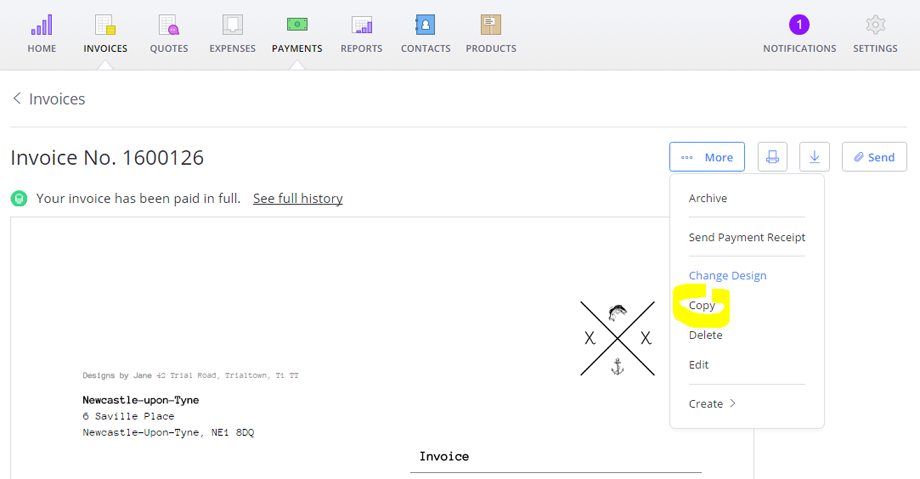This screenshot has width=920, height=479.
Task: Open the Payments section icon
Action: [x=297, y=25]
